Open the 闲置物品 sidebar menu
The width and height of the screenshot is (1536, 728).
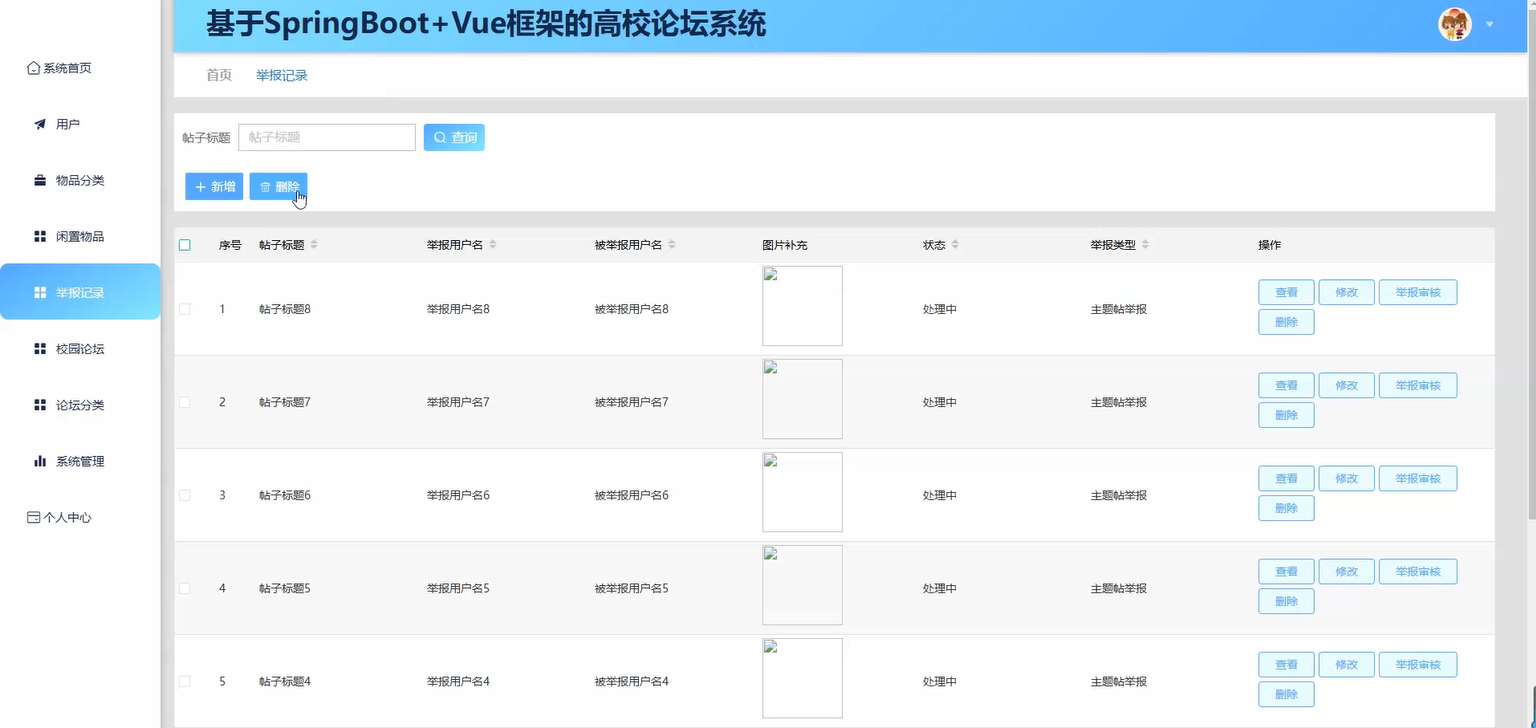click(80, 236)
